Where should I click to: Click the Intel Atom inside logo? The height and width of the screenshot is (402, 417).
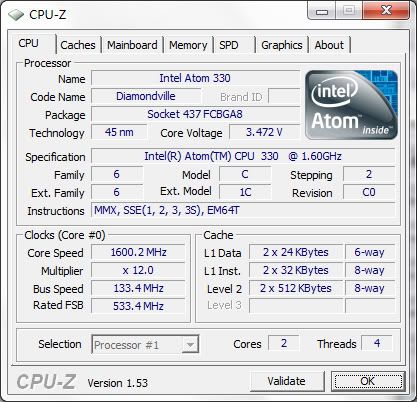tap(351, 105)
